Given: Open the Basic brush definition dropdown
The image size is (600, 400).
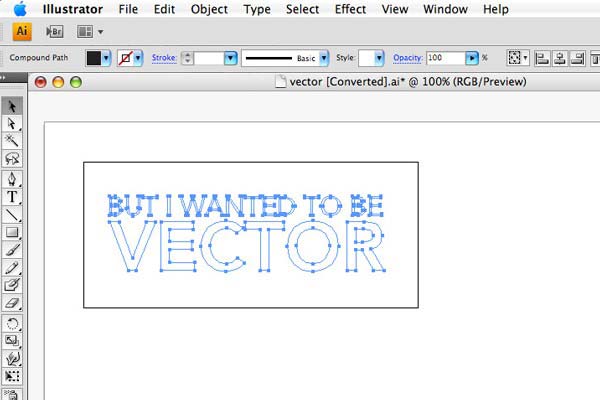Looking at the screenshot, I should (324, 58).
